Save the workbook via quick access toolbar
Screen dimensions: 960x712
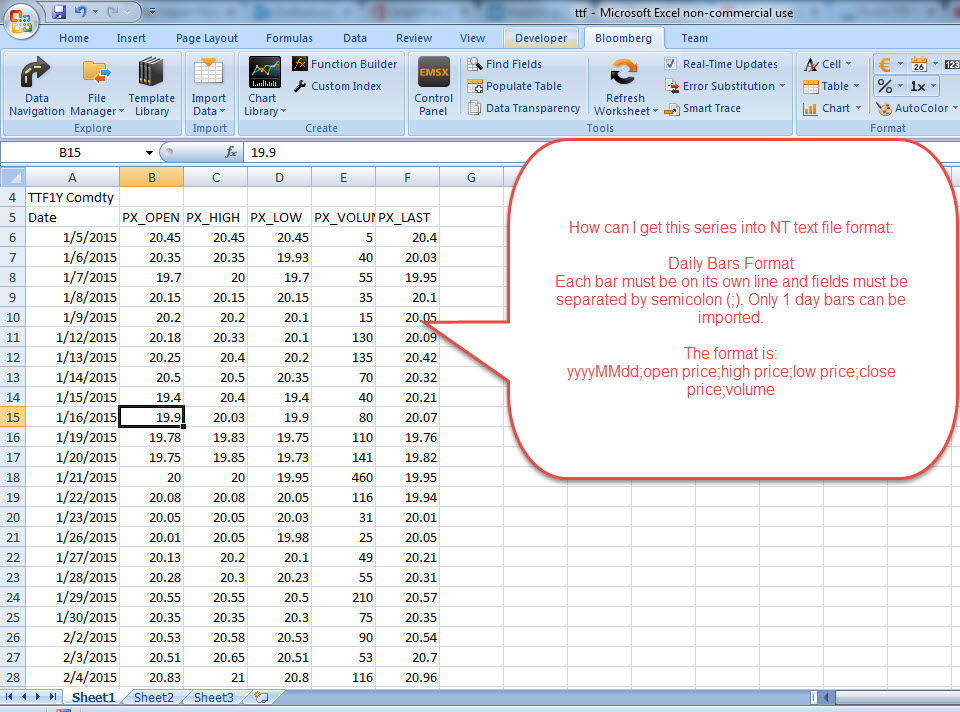tap(59, 12)
